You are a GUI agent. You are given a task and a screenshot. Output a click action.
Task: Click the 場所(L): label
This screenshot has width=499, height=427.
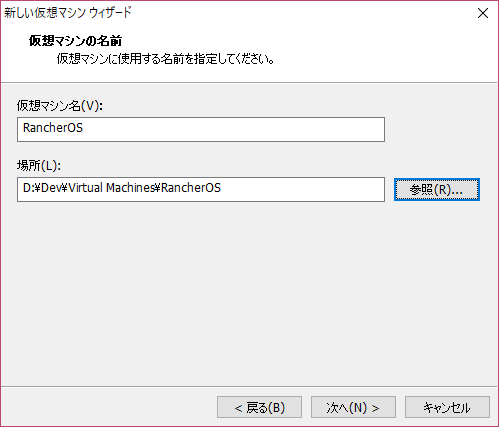[x=39, y=165]
